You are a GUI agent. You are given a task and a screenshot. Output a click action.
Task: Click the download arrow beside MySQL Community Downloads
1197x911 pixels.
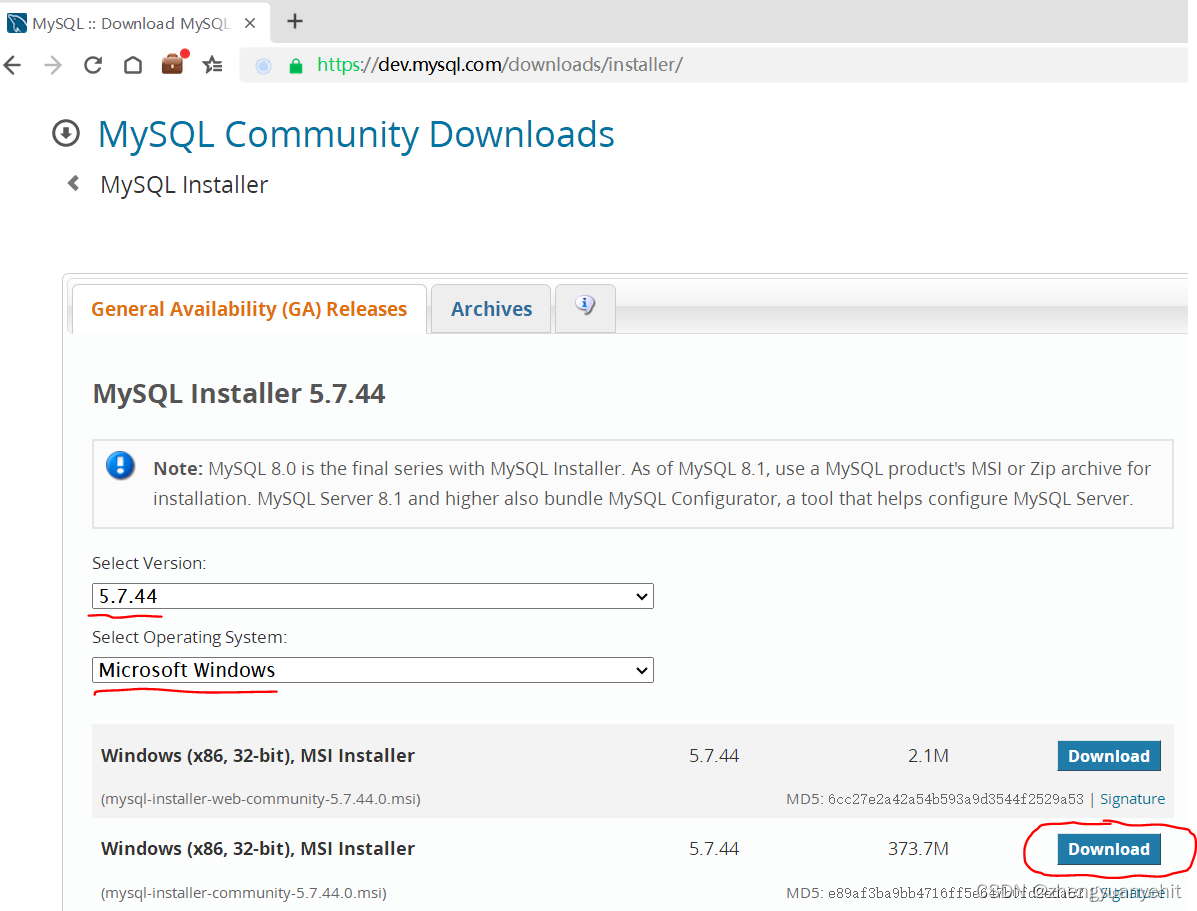[65, 133]
